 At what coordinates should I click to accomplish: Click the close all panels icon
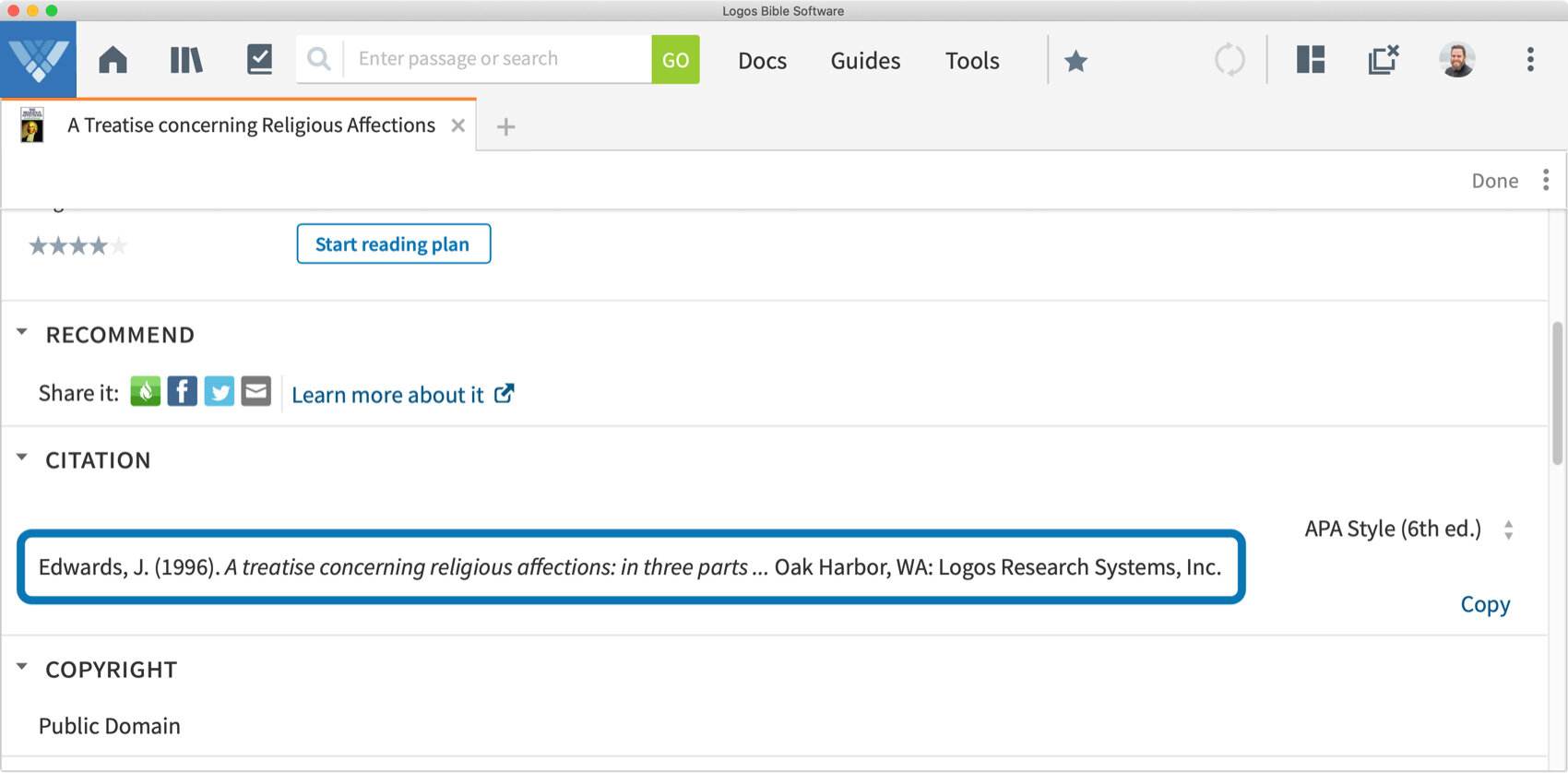pyautogui.click(x=1384, y=60)
